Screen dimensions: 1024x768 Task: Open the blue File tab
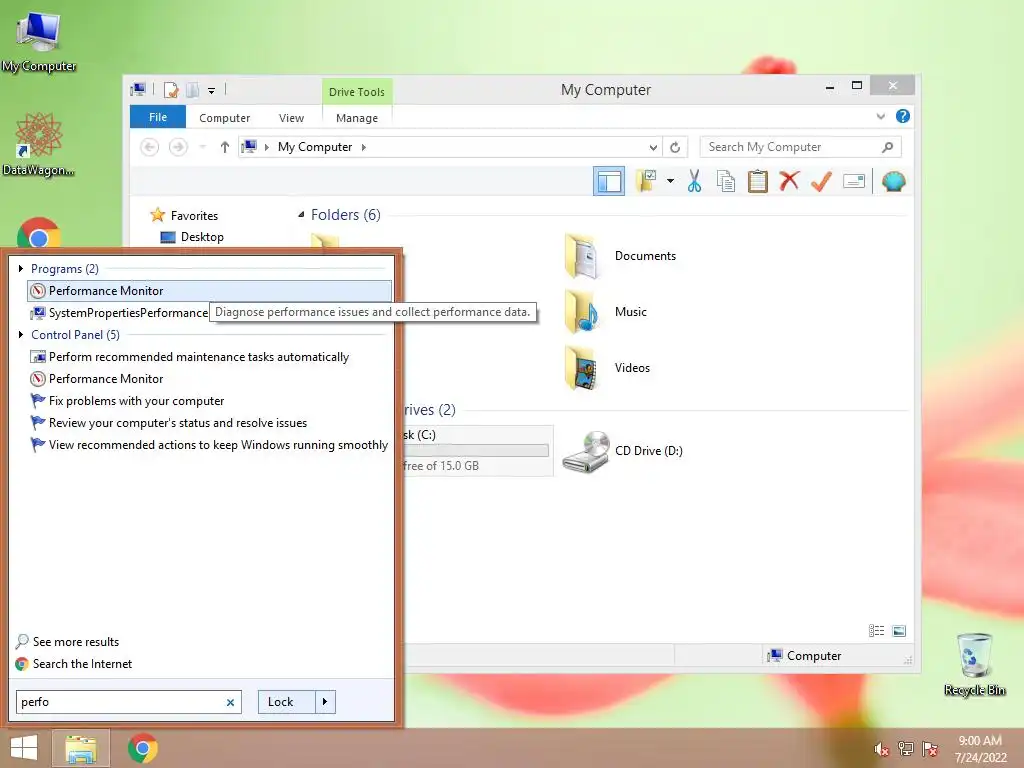(158, 117)
